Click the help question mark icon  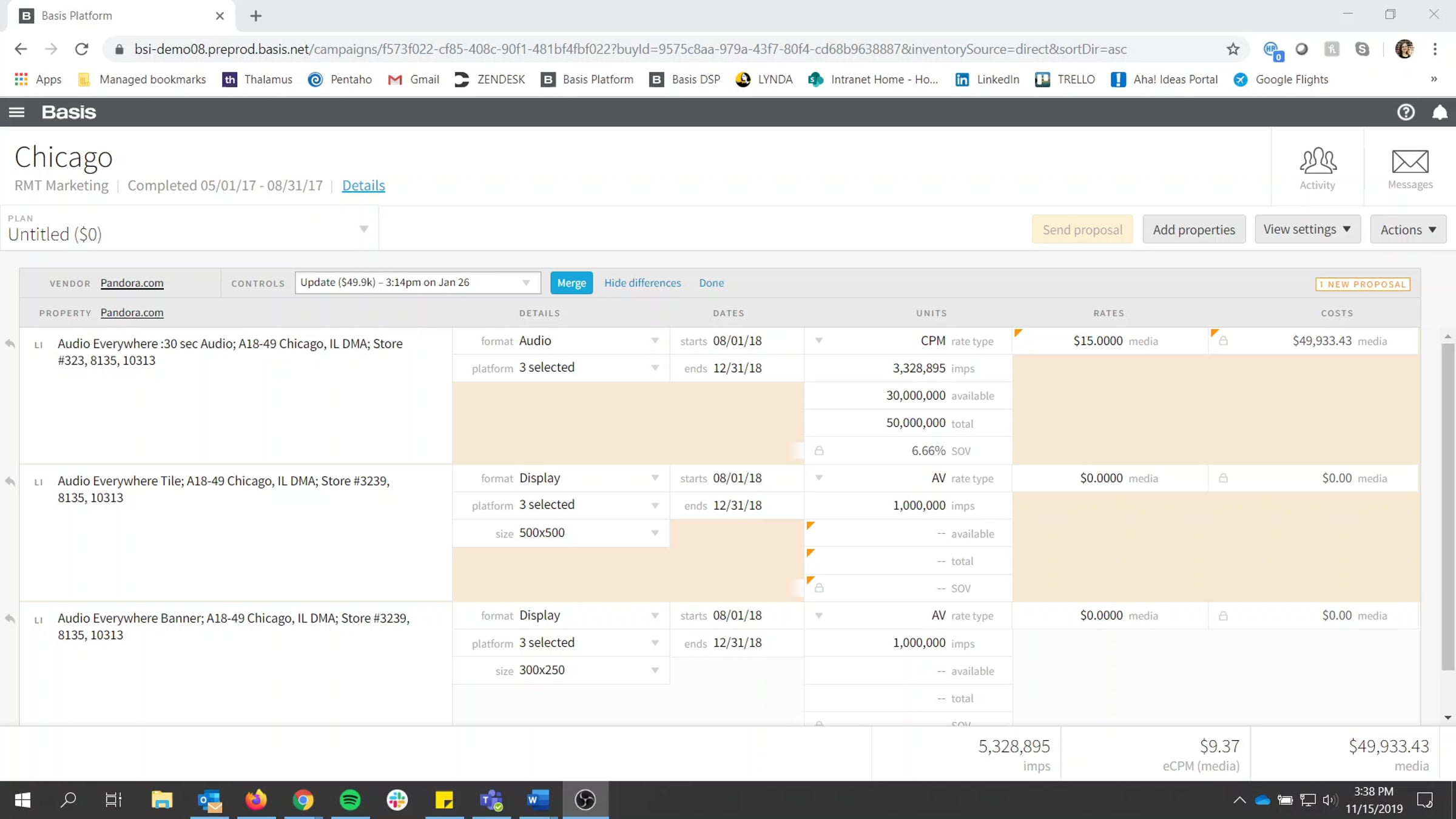click(x=1406, y=112)
